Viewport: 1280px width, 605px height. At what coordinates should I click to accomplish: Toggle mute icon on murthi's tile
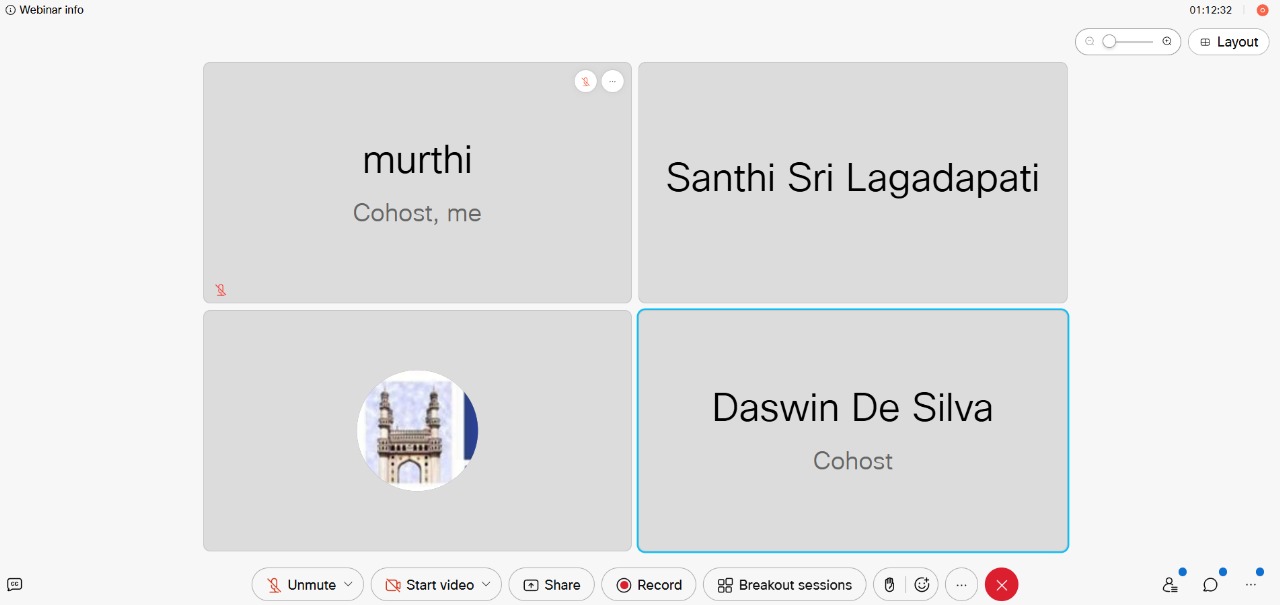[586, 82]
